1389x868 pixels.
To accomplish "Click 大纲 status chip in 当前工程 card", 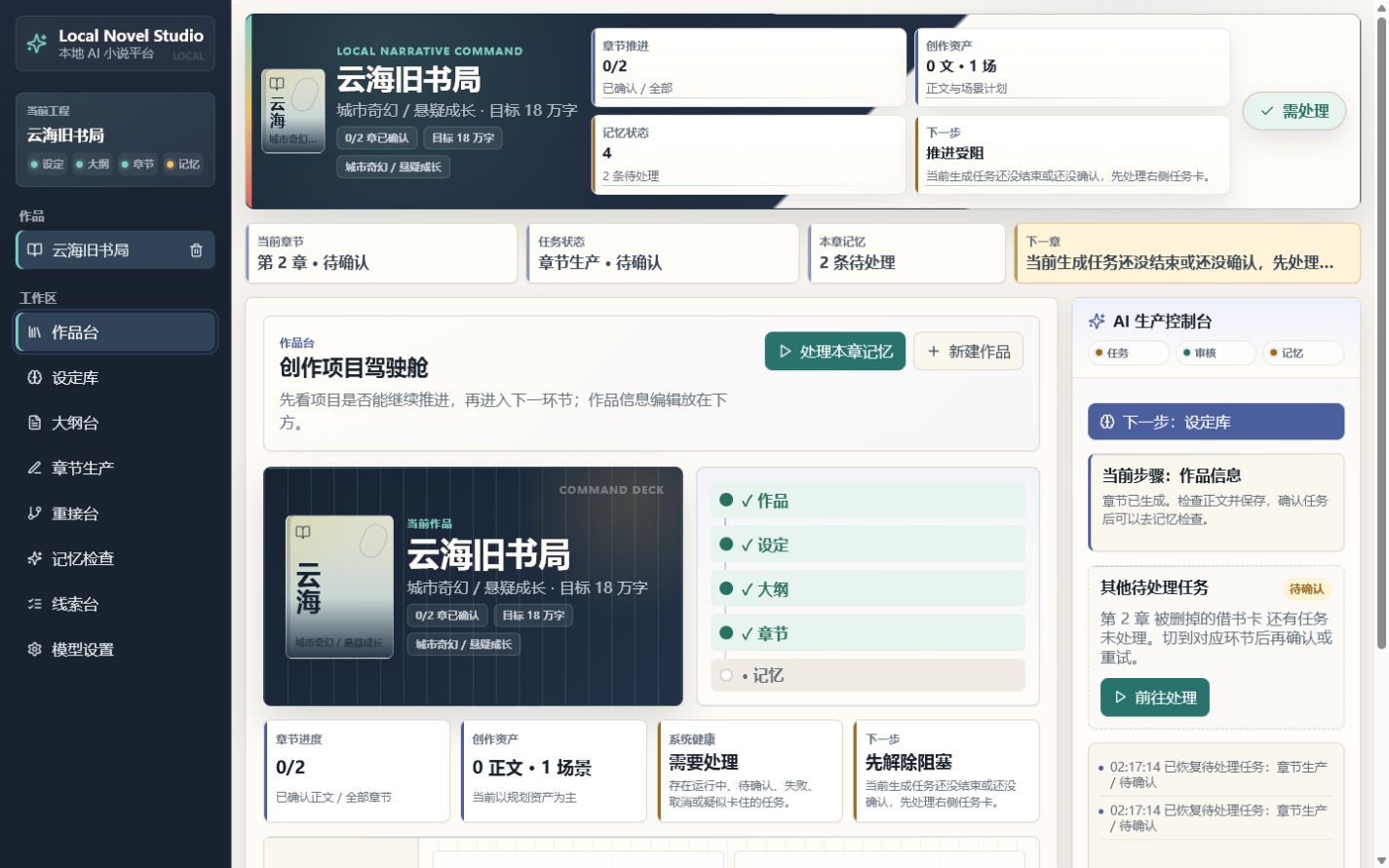I will 93,164.
